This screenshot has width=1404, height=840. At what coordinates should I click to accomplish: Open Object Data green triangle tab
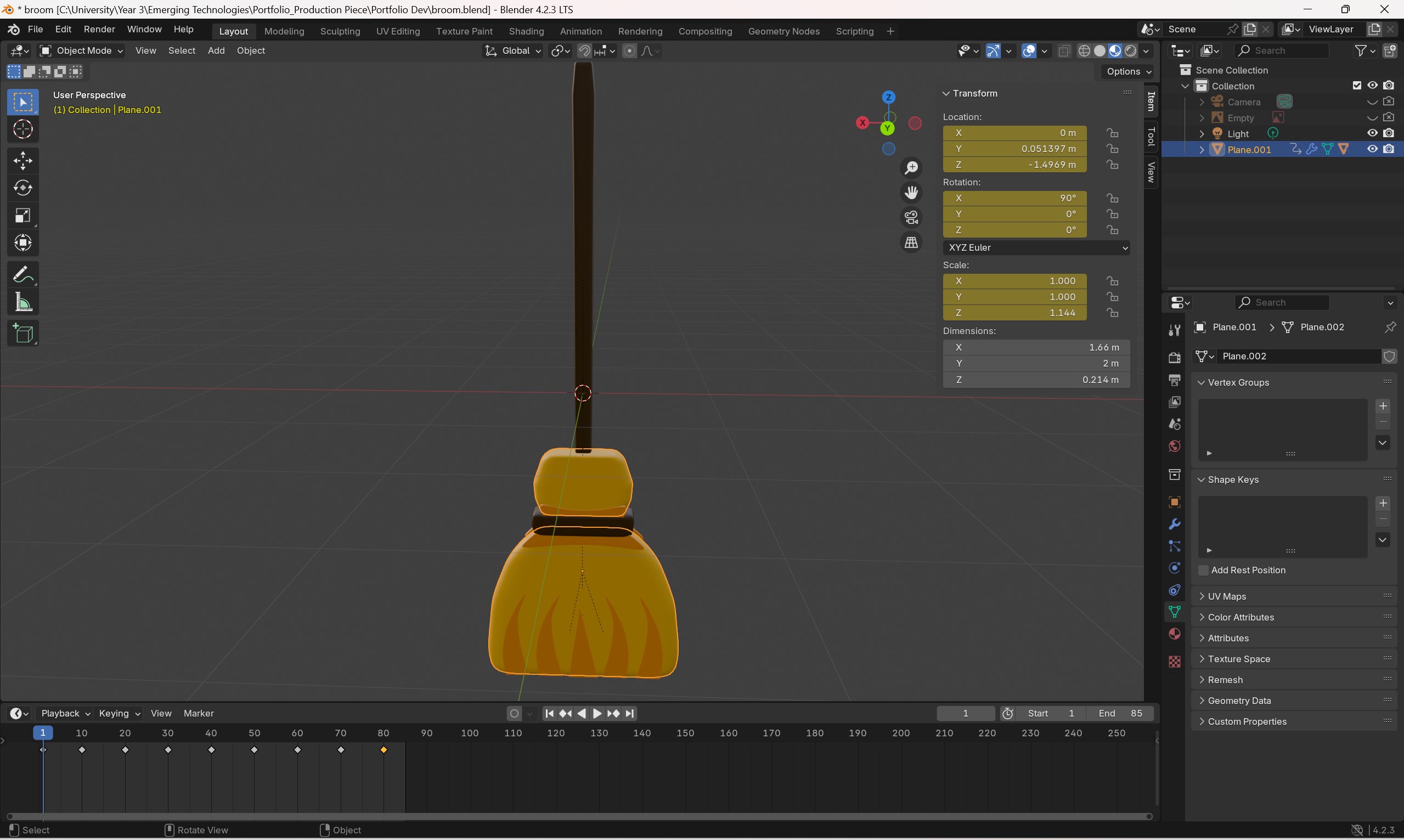click(1174, 612)
